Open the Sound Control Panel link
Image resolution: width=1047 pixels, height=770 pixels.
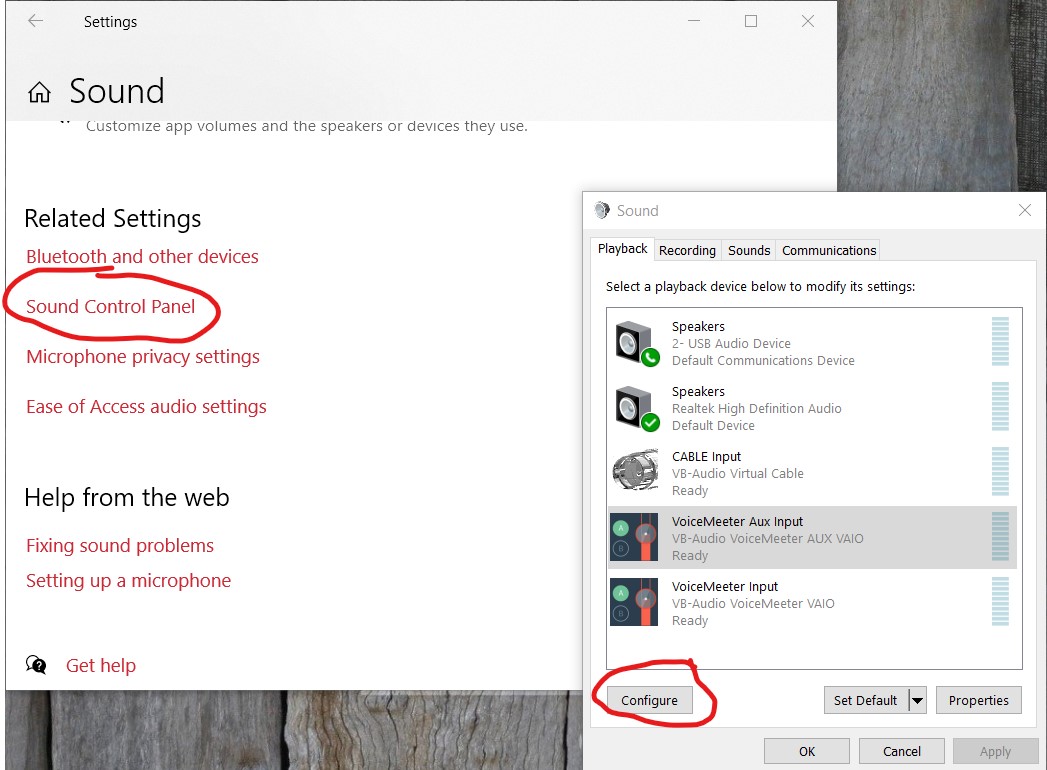110,307
